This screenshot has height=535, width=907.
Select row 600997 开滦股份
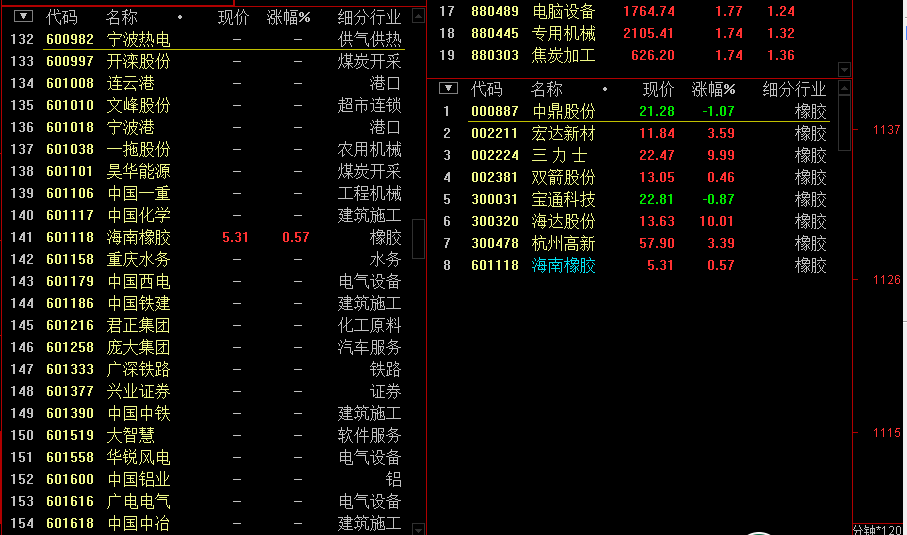207,61
